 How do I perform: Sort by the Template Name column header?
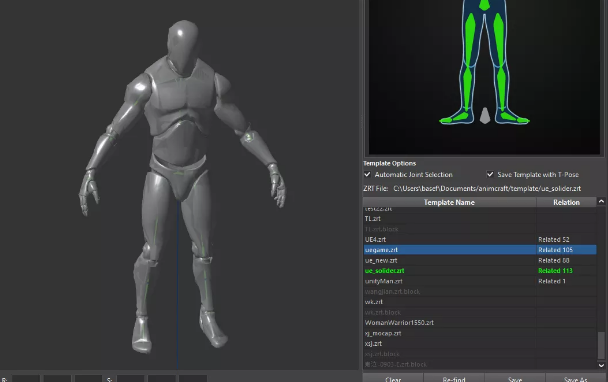[449, 202]
